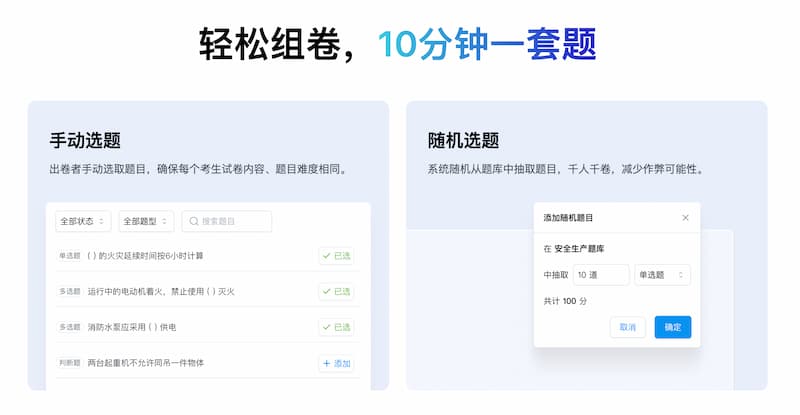Click checkmark icon on 电动机着火 row
Screen dimensions: 800x415
[x=327, y=291]
